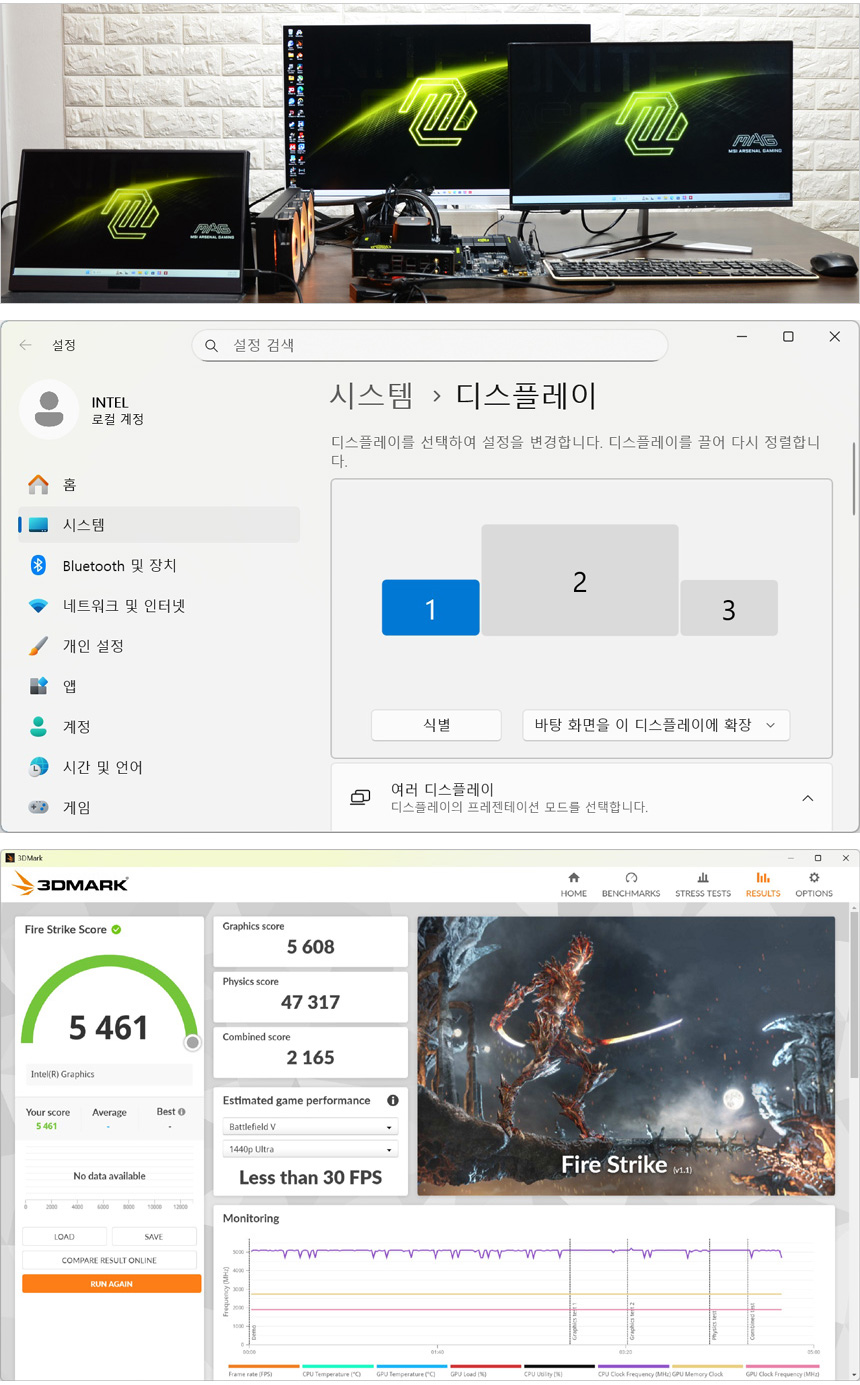Collapse the 여러 디스플레이 section

tap(808, 798)
